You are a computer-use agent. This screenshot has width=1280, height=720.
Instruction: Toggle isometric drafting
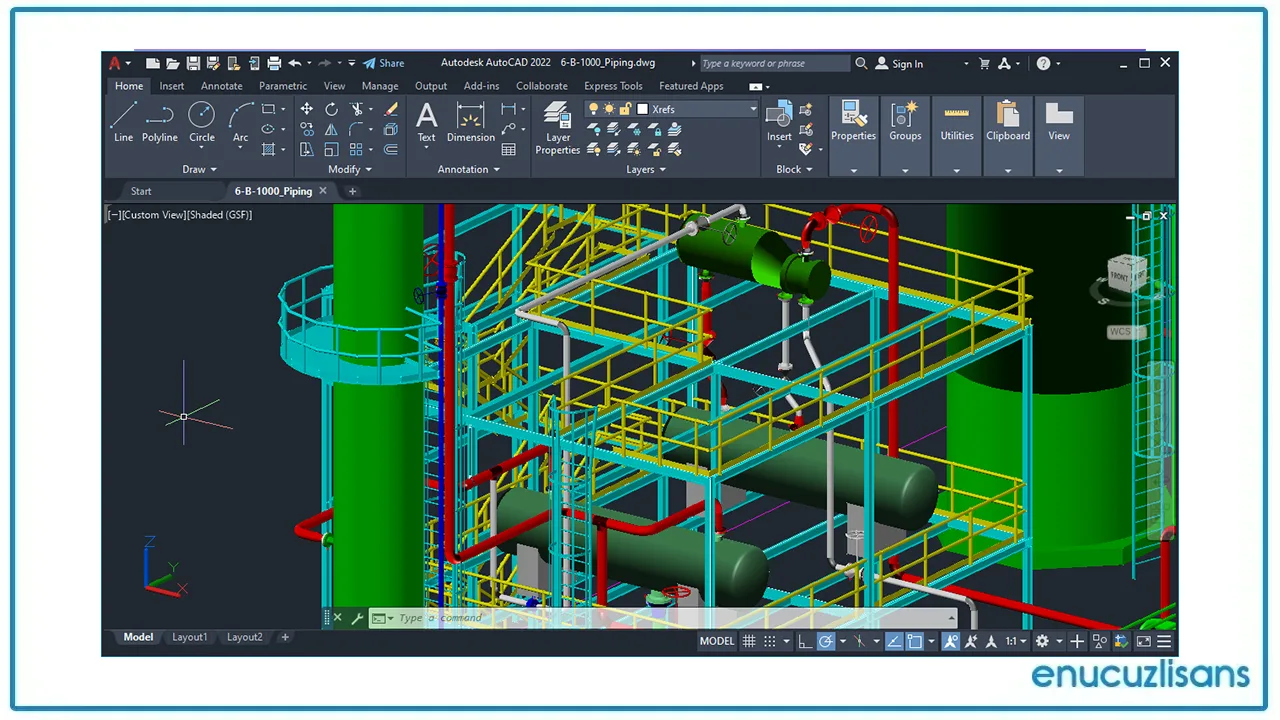859,641
